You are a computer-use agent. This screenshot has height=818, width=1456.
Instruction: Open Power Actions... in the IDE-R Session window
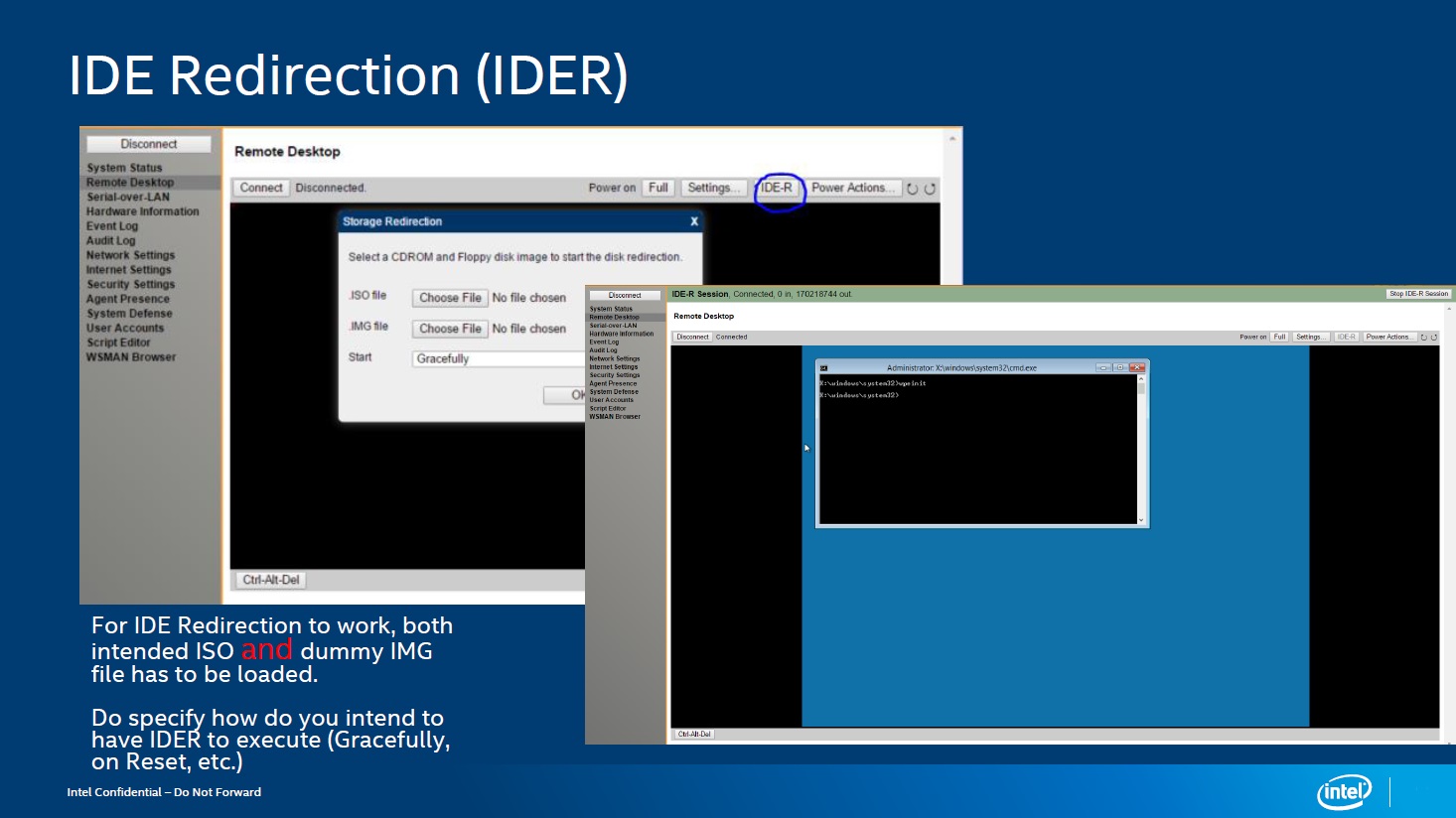pyautogui.click(x=1388, y=338)
